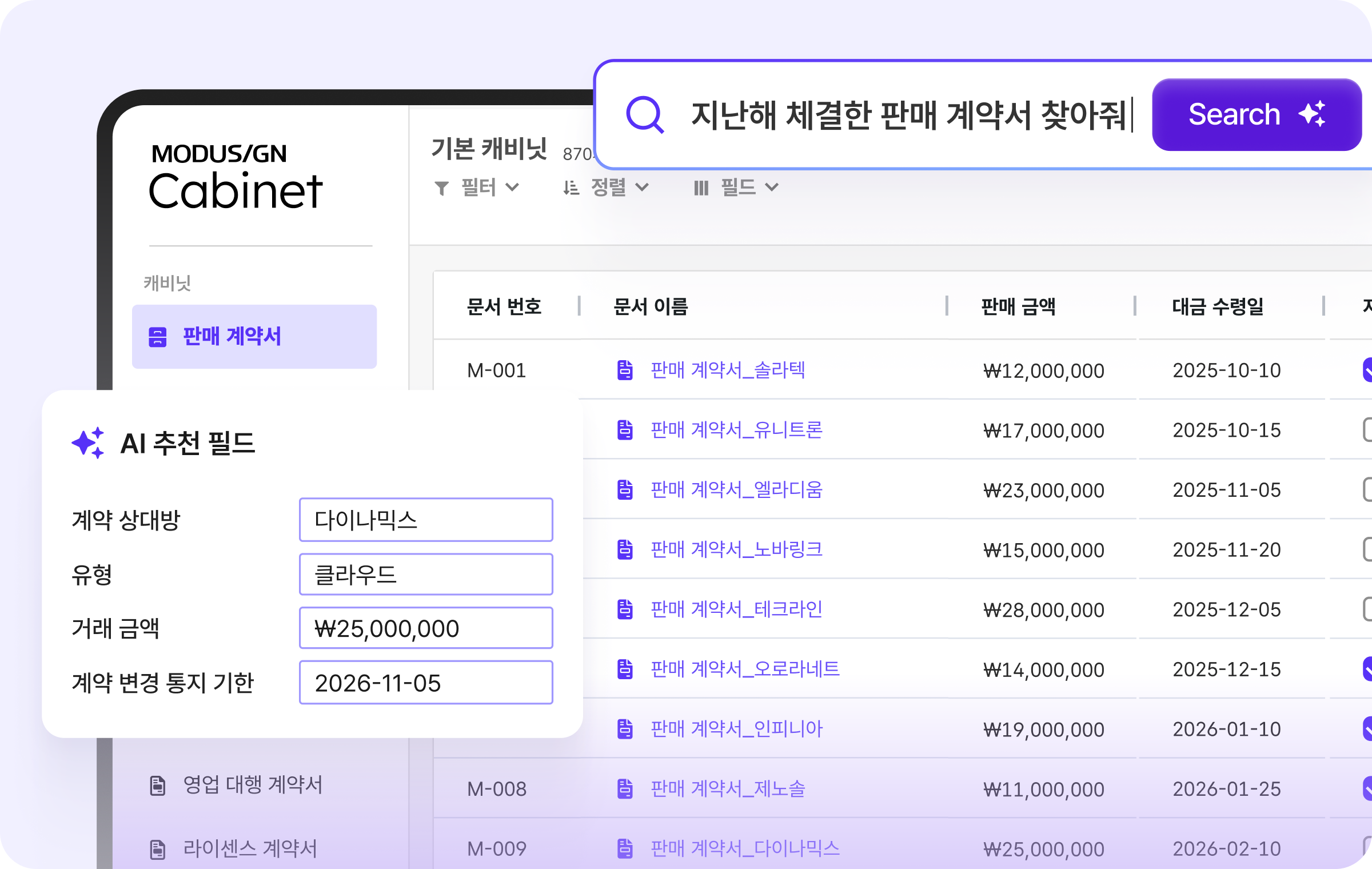This screenshot has height=869, width=1372.
Task: Click the cabinet icon beside 판매 계약서 in sidebar
Action: [158, 337]
